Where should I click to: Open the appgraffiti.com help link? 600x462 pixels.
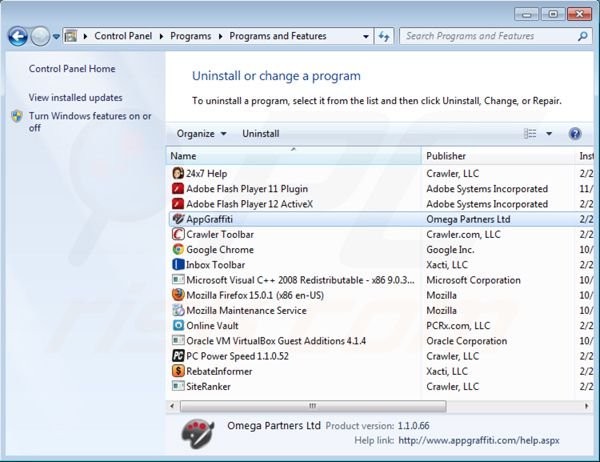click(479, 440)
